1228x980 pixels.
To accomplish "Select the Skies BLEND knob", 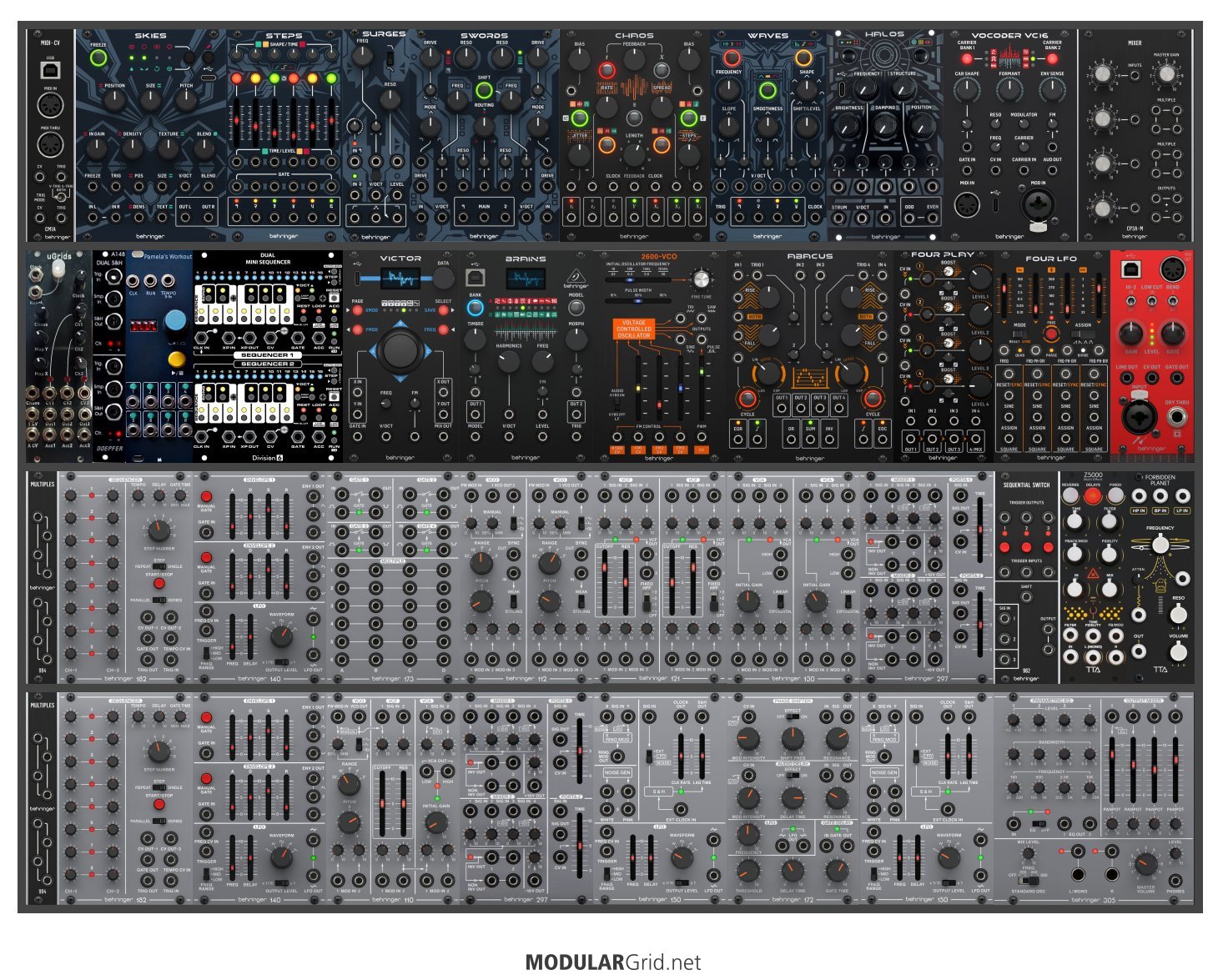I will 204,148.
